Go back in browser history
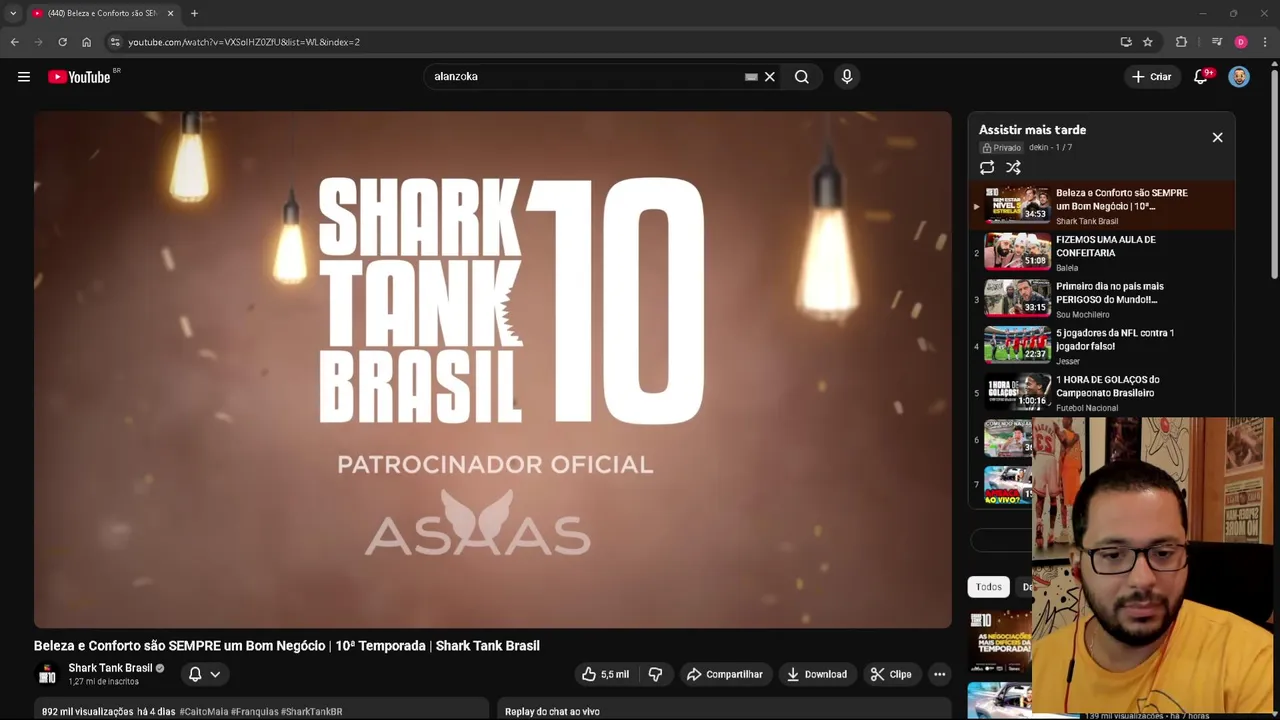1280x720 pixels. (x=14, y=42)
